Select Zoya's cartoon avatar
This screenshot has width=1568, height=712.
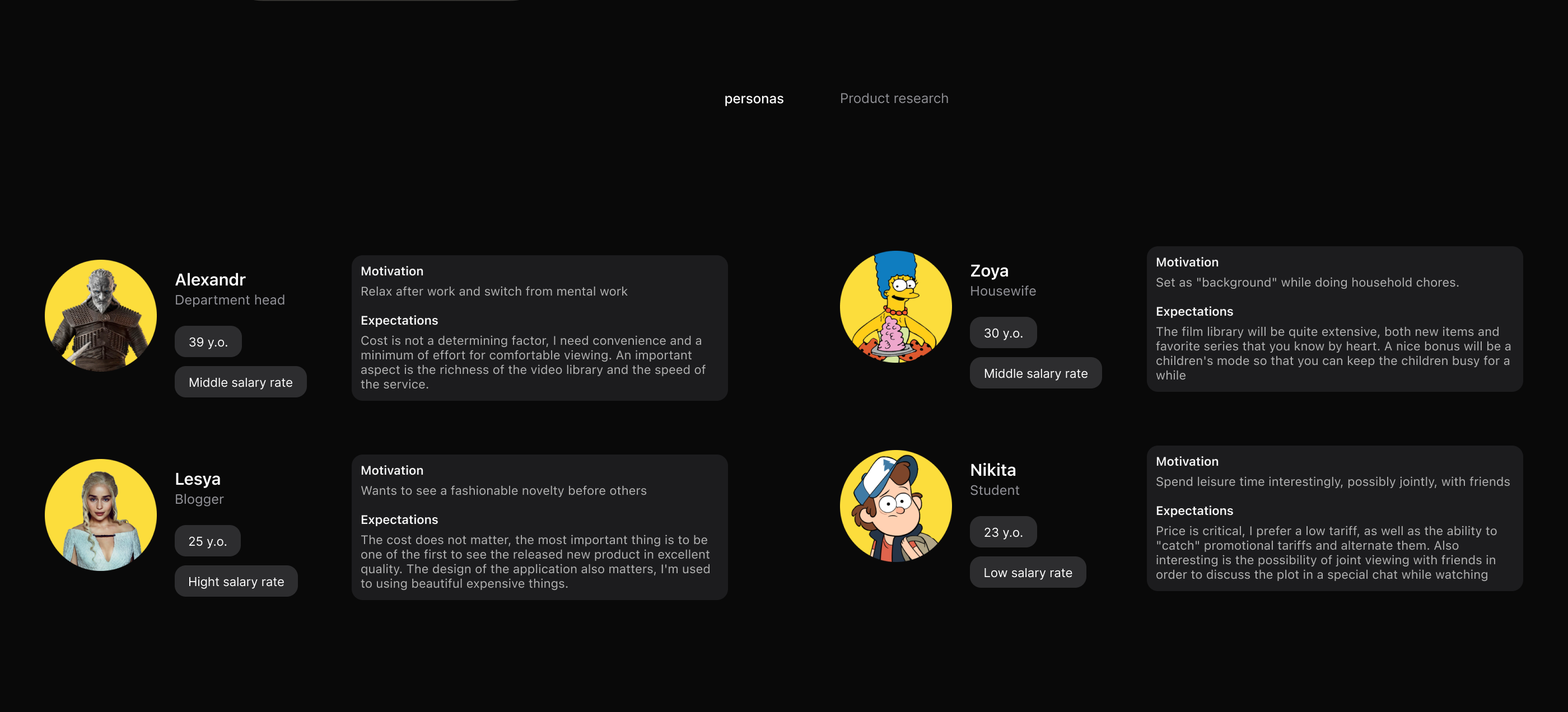(x=895, y=307)
